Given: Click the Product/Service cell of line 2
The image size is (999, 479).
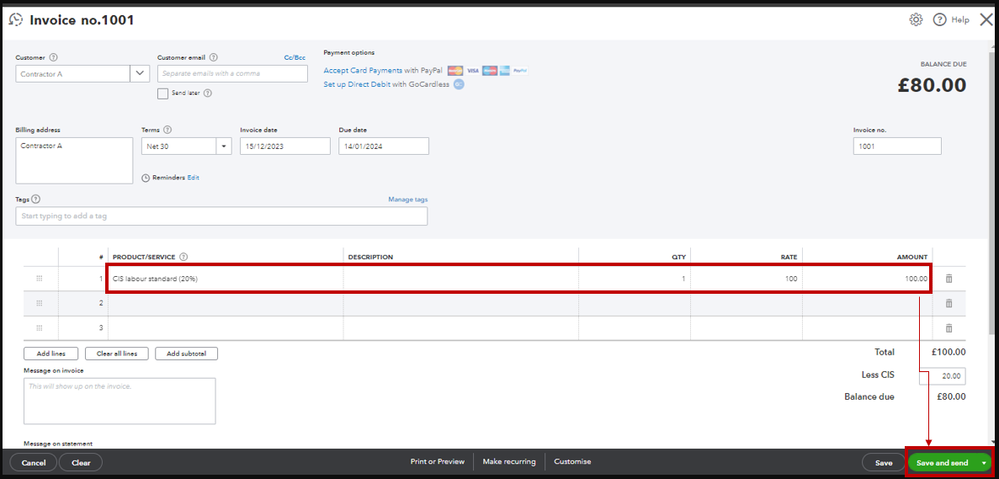Looking at the screenshot, I should coord(226,303).
